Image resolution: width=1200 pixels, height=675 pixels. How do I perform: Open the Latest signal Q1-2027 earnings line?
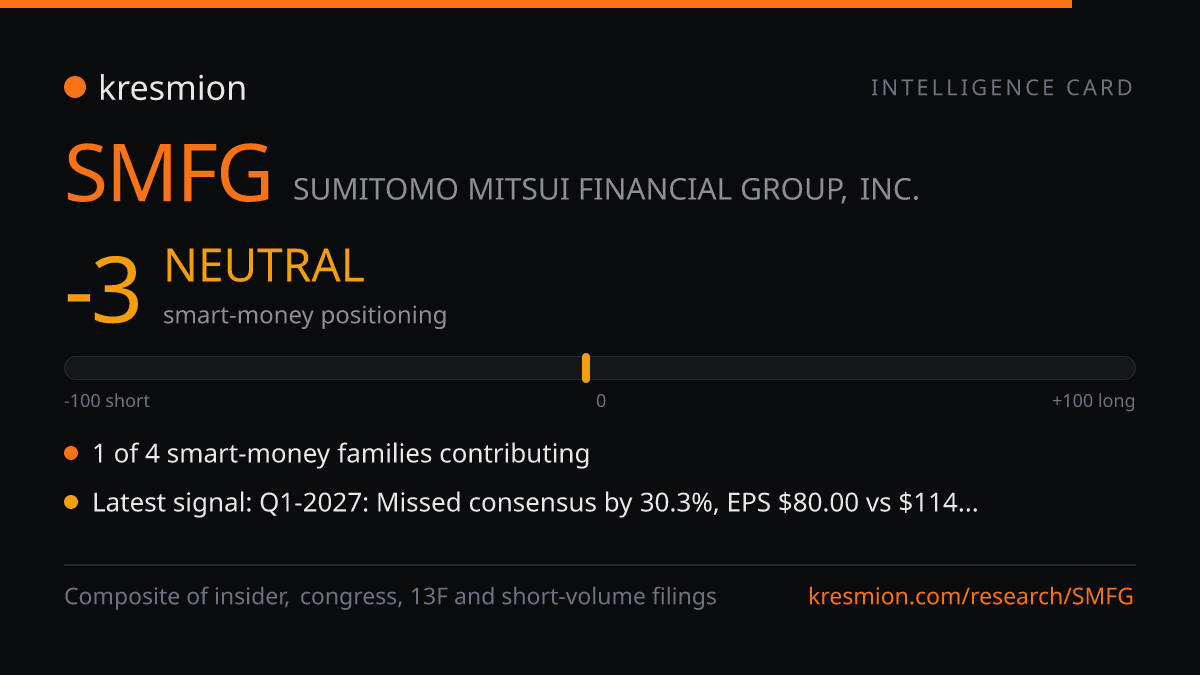(x=535, y=503)
